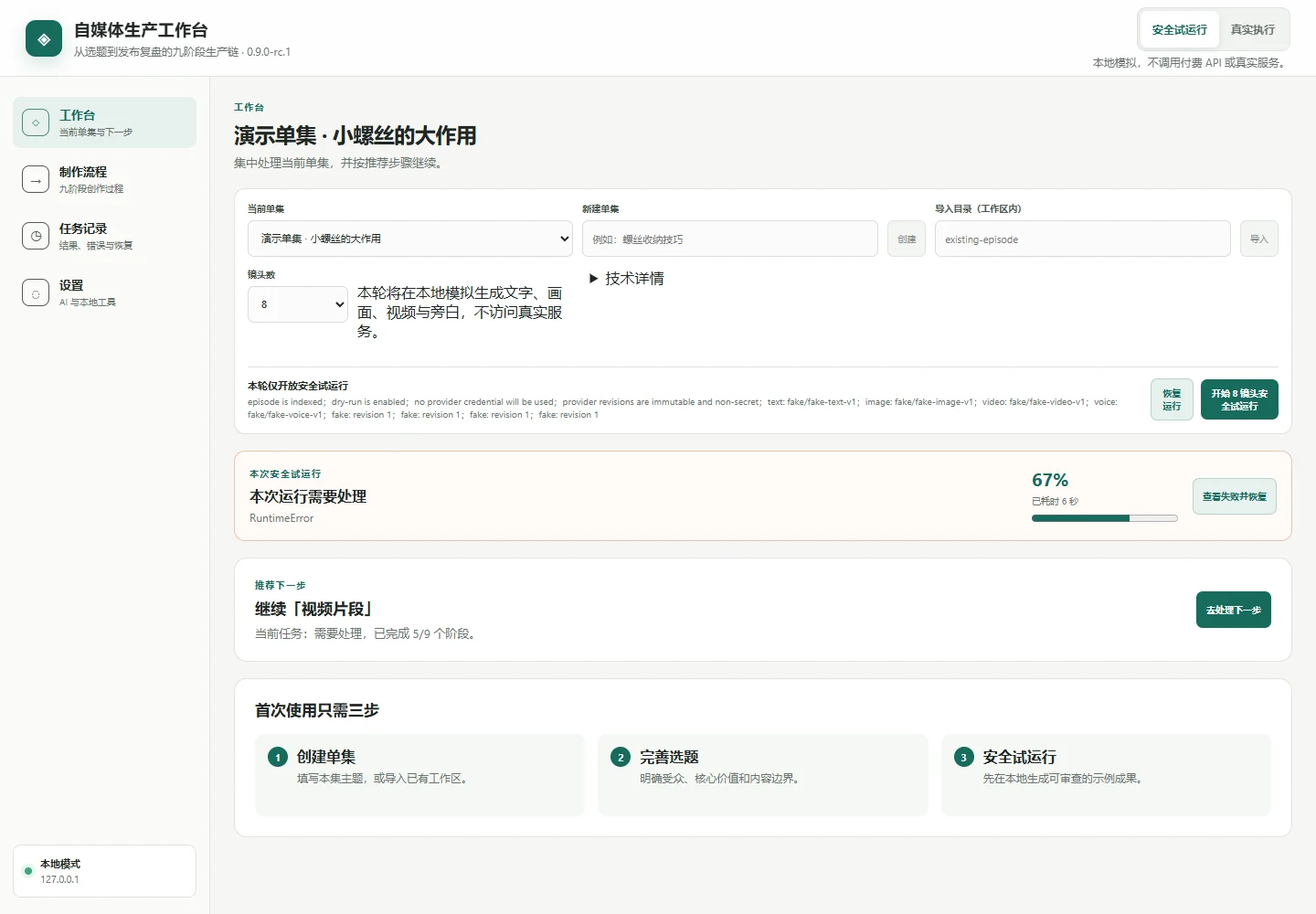Click the 导入 button
Viewport: 1316px width, 914px height.
click(1259, 239)
